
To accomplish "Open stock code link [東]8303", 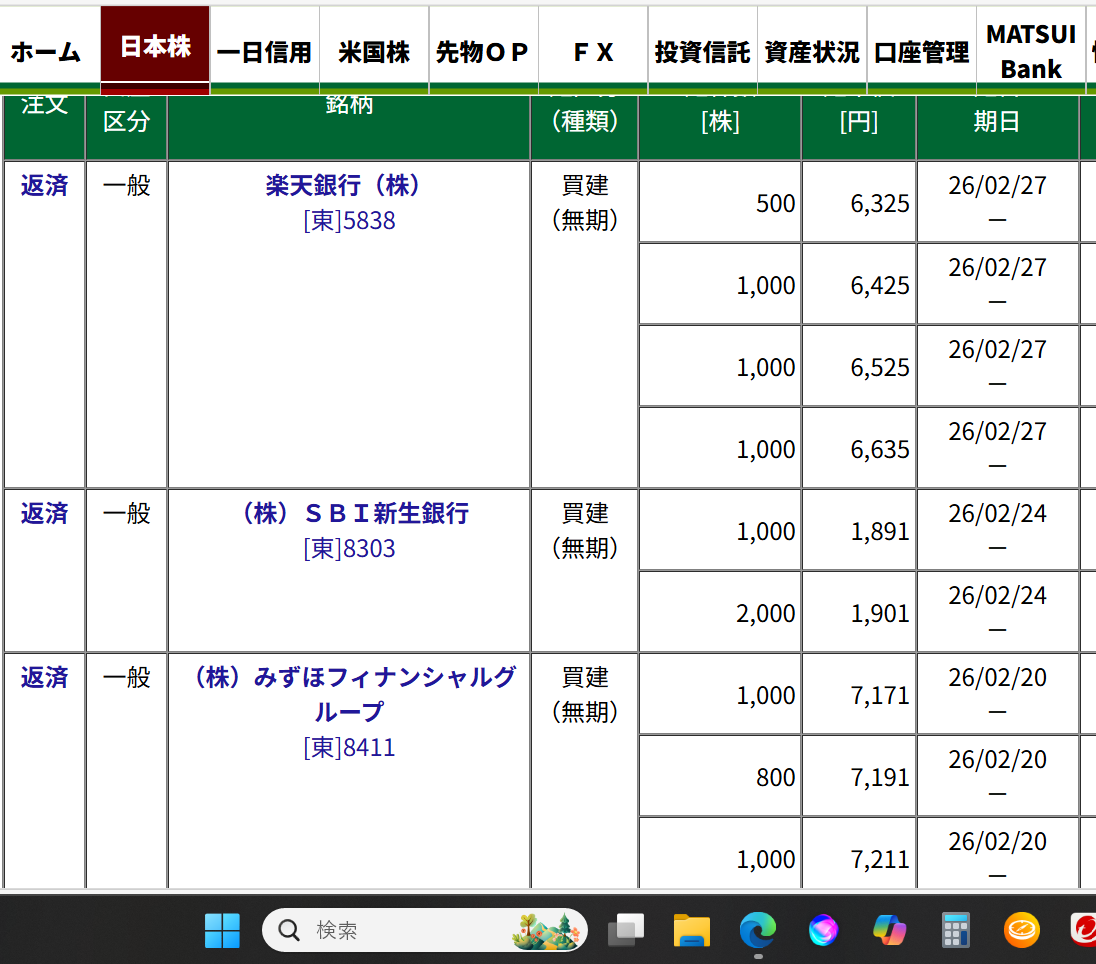I will tap(349, 549).
